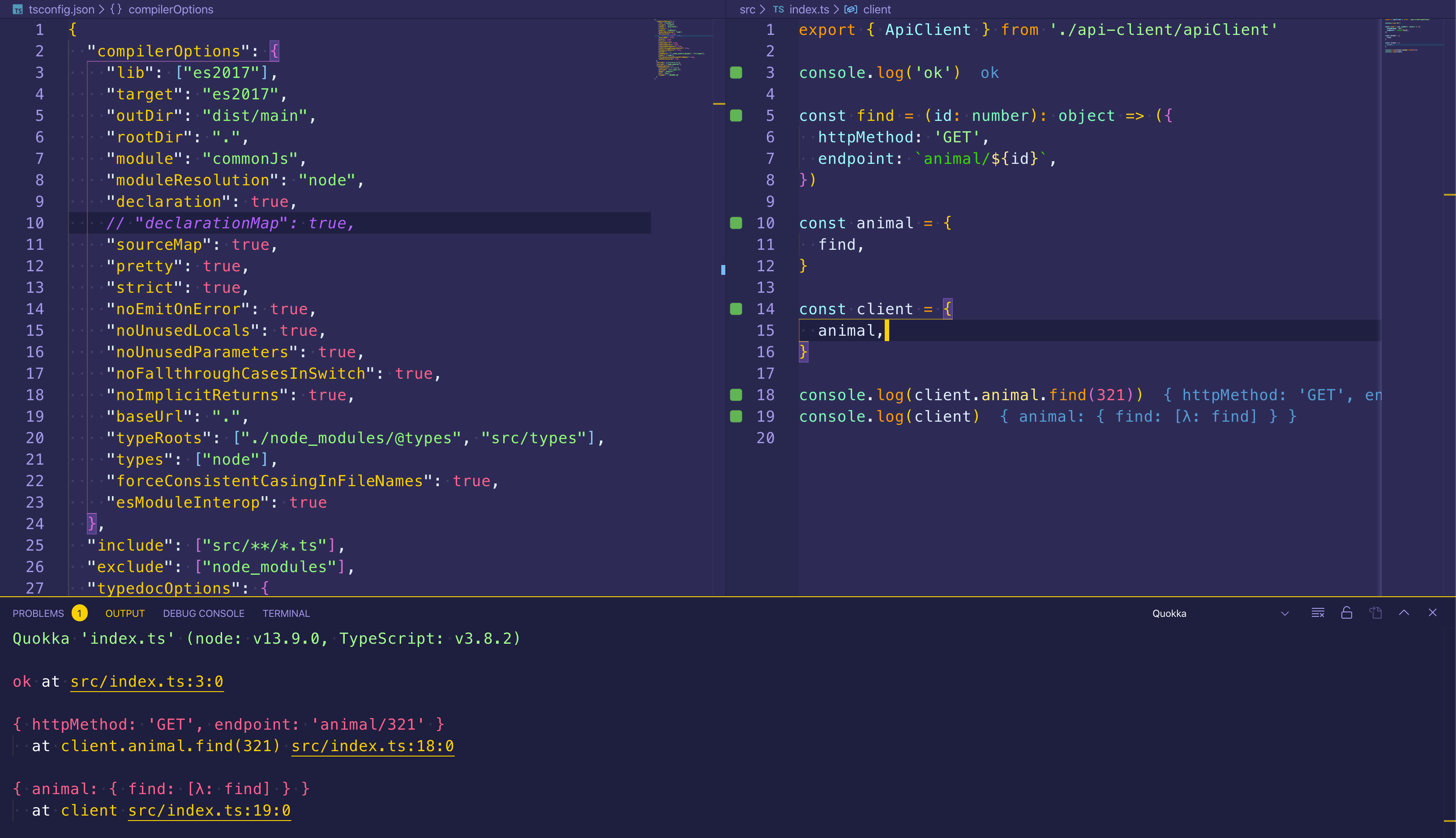Screen dimensions: 1456x838
Task: Click the green Quokka indicator on line 18
Action: pos(736,395)
